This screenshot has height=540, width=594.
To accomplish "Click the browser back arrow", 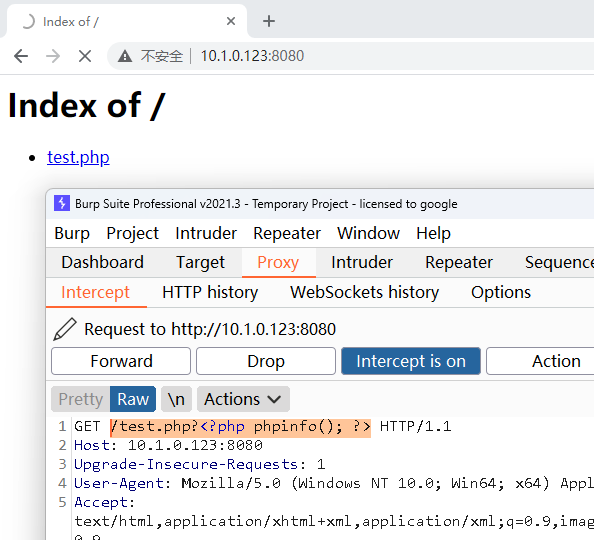I will 21,56.
